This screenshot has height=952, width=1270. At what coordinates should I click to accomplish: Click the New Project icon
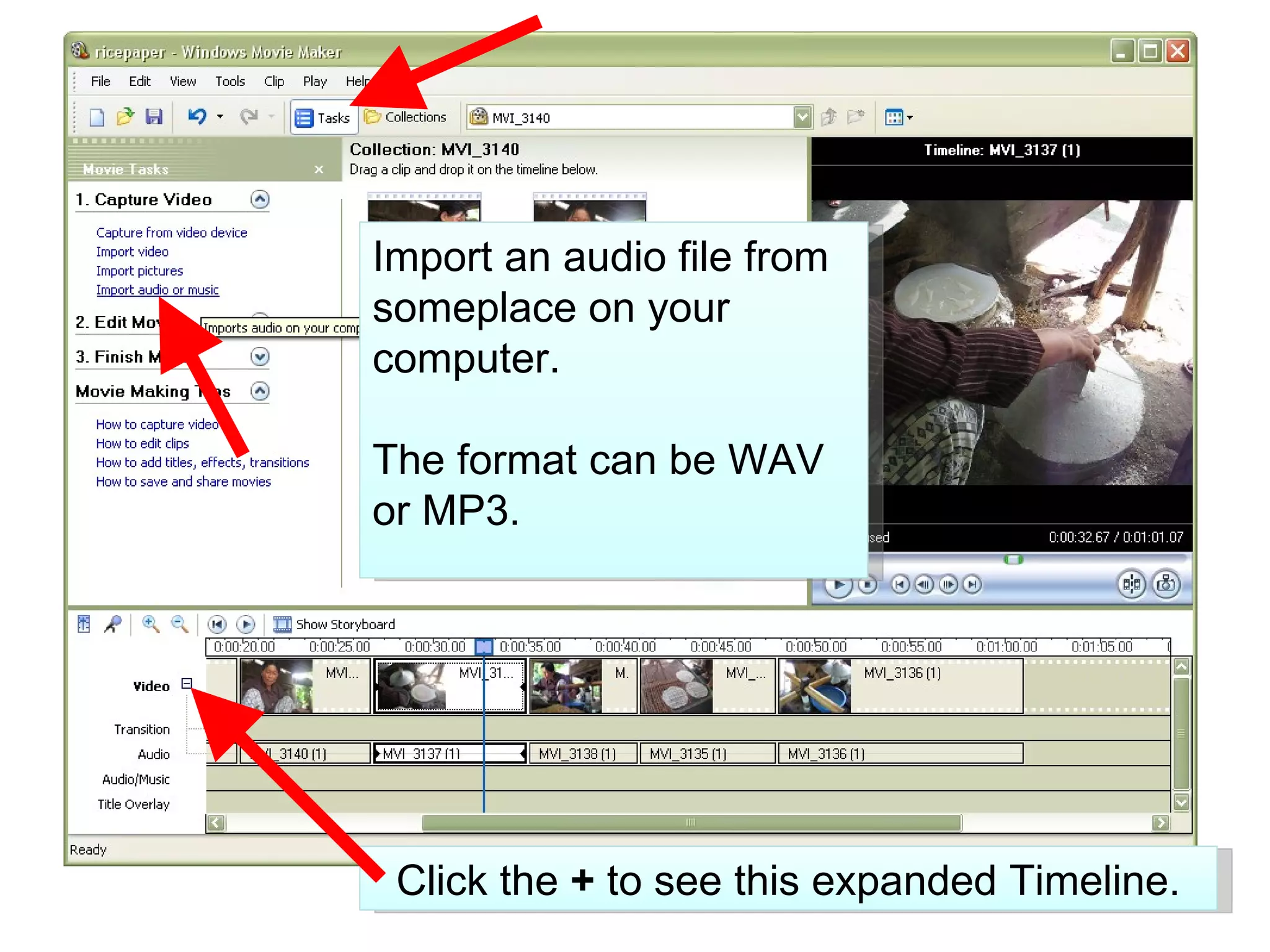coord(97,117)
